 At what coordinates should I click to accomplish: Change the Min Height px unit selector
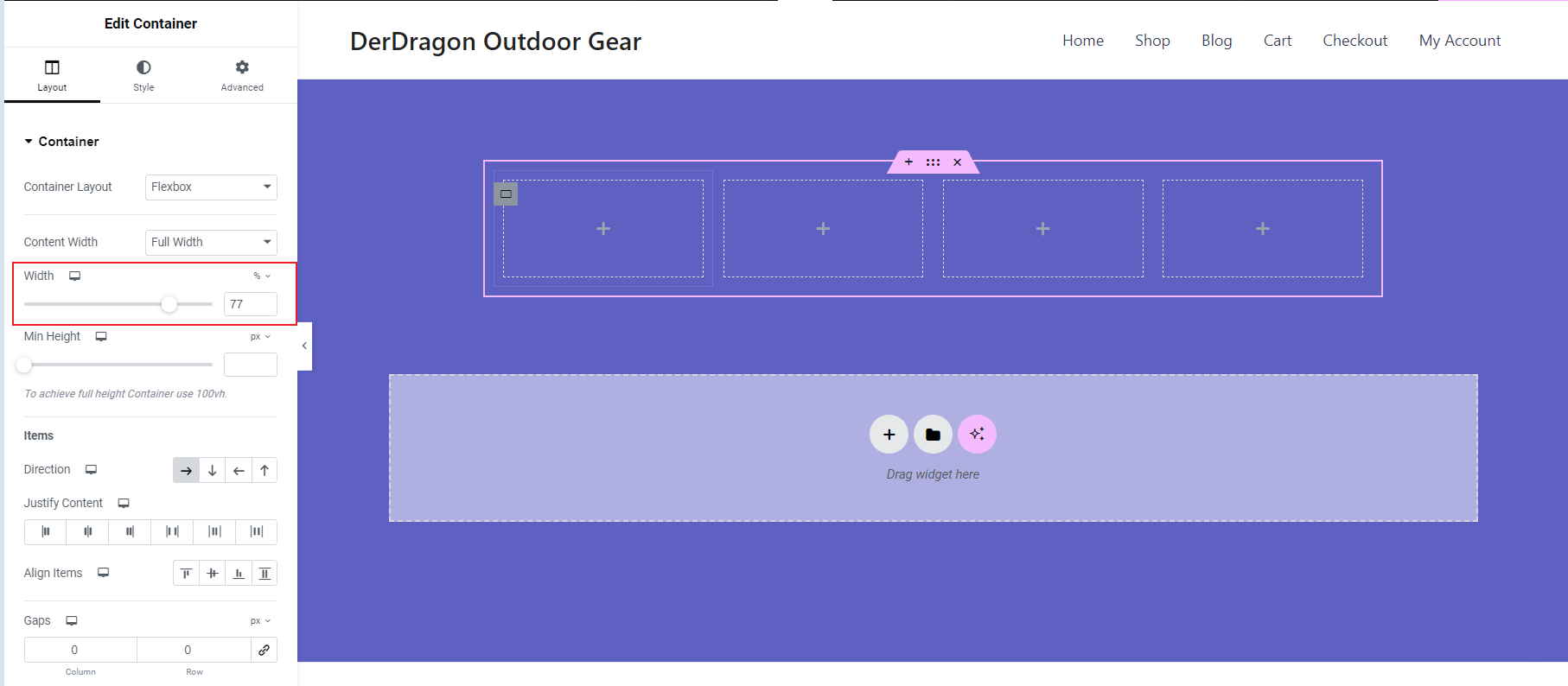(261, 337)
